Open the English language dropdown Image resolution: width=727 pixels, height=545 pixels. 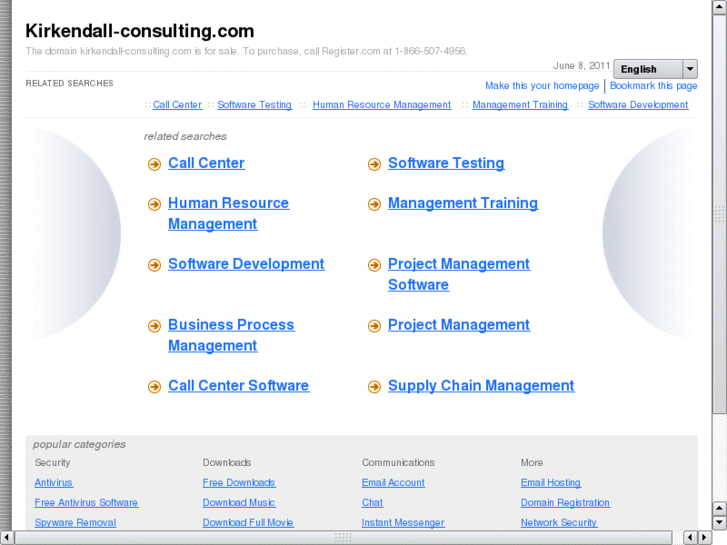(x=647, y=69)
